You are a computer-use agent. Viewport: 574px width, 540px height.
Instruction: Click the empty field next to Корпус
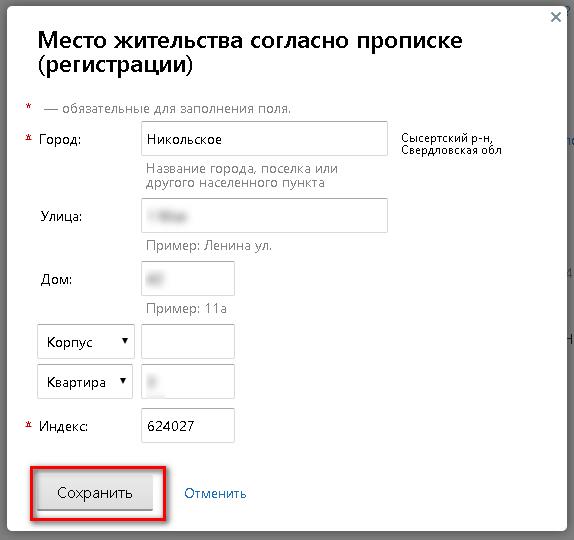click(188, 342)
